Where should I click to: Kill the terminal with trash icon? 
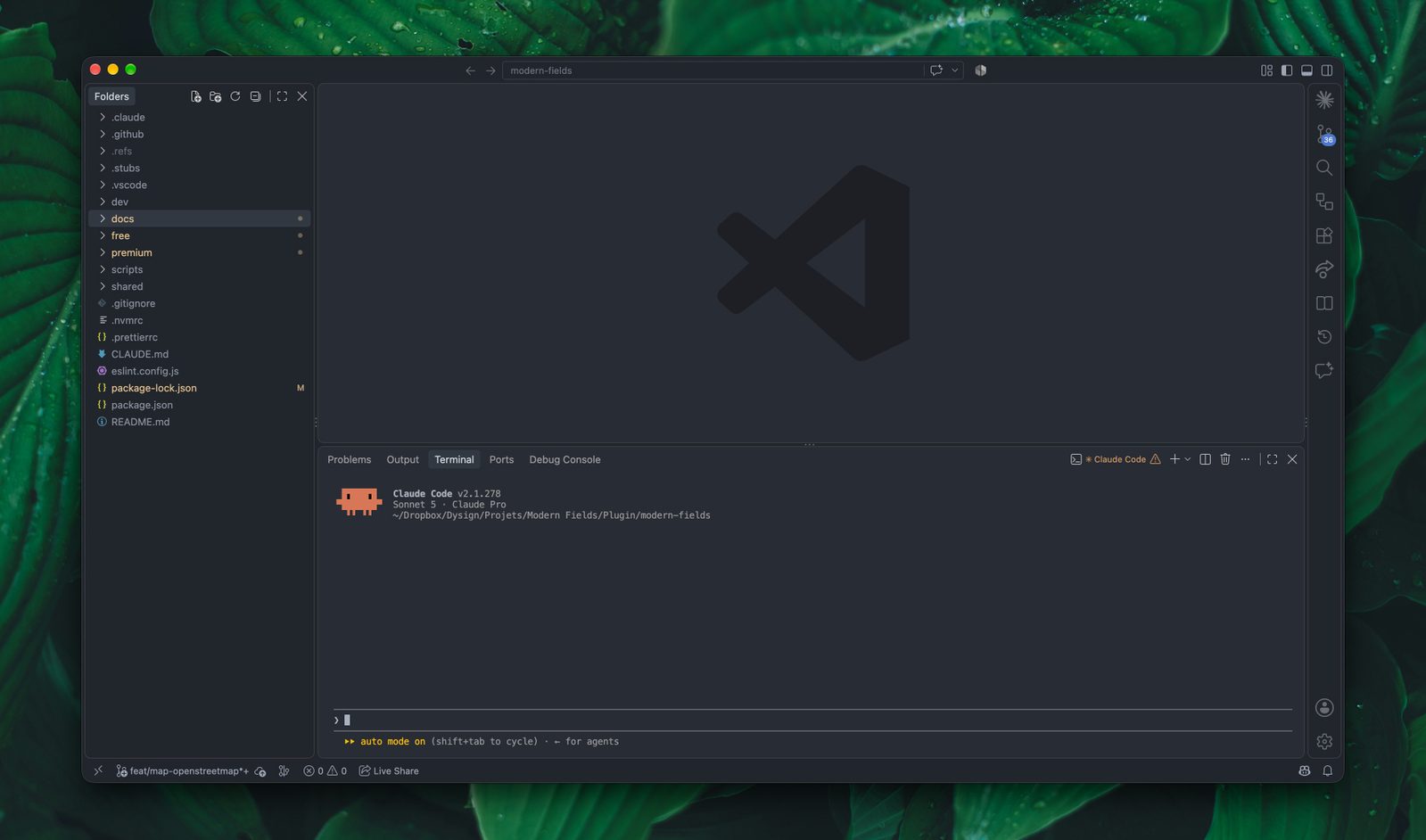[x=1225, y=459]
